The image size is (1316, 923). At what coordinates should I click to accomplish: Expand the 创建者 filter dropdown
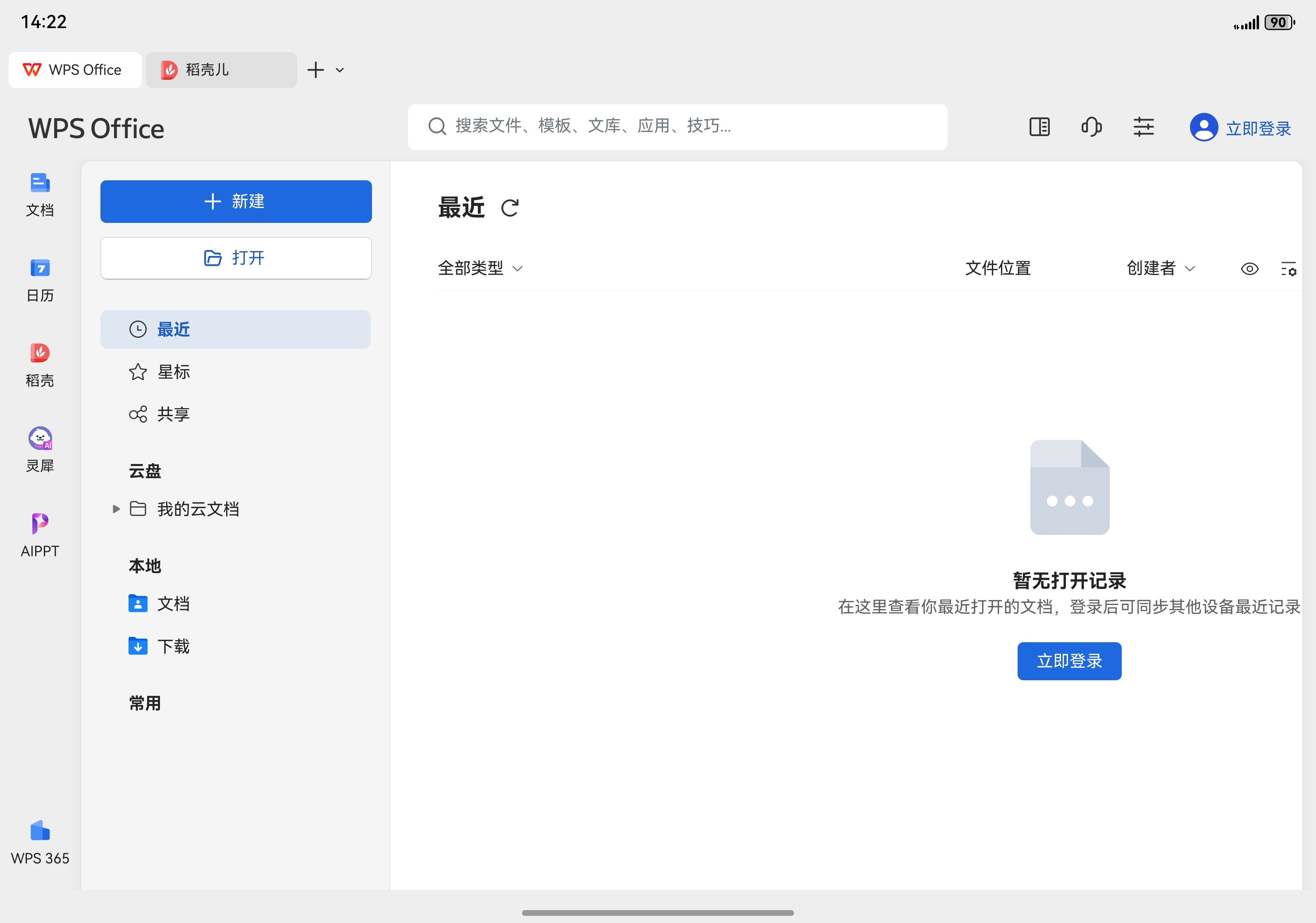pyautogui.click(x=1161, y=268)
